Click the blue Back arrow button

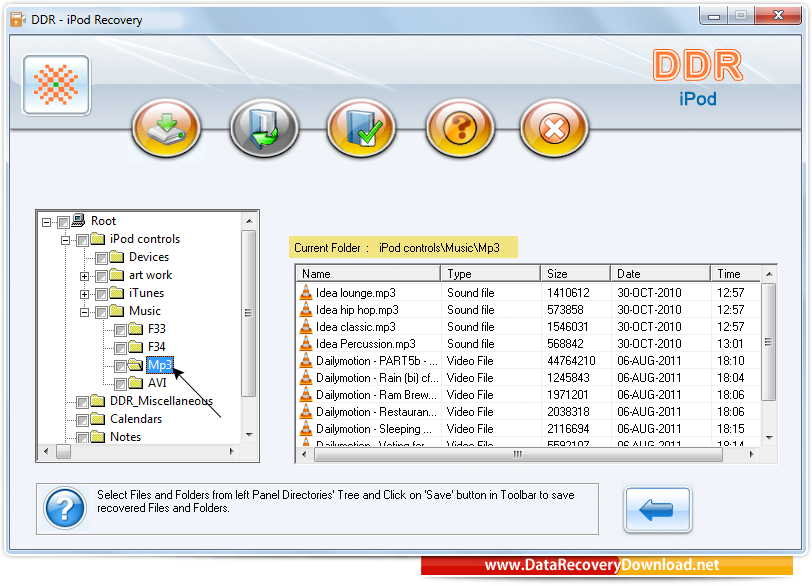pos(658,509)
